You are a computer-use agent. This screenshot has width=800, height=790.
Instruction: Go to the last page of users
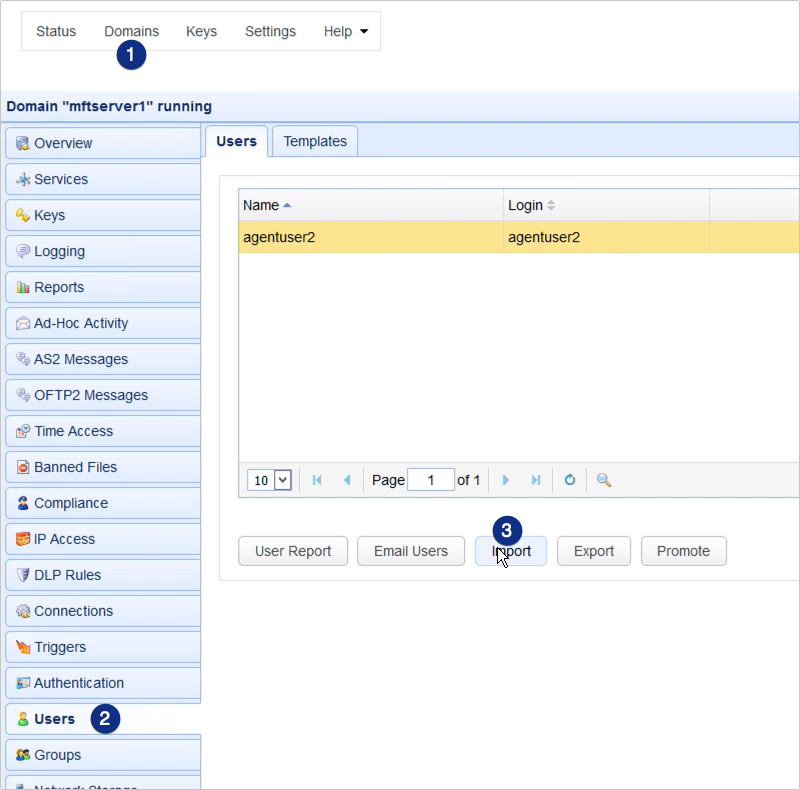pyautogui.click(x=535, y=480)
